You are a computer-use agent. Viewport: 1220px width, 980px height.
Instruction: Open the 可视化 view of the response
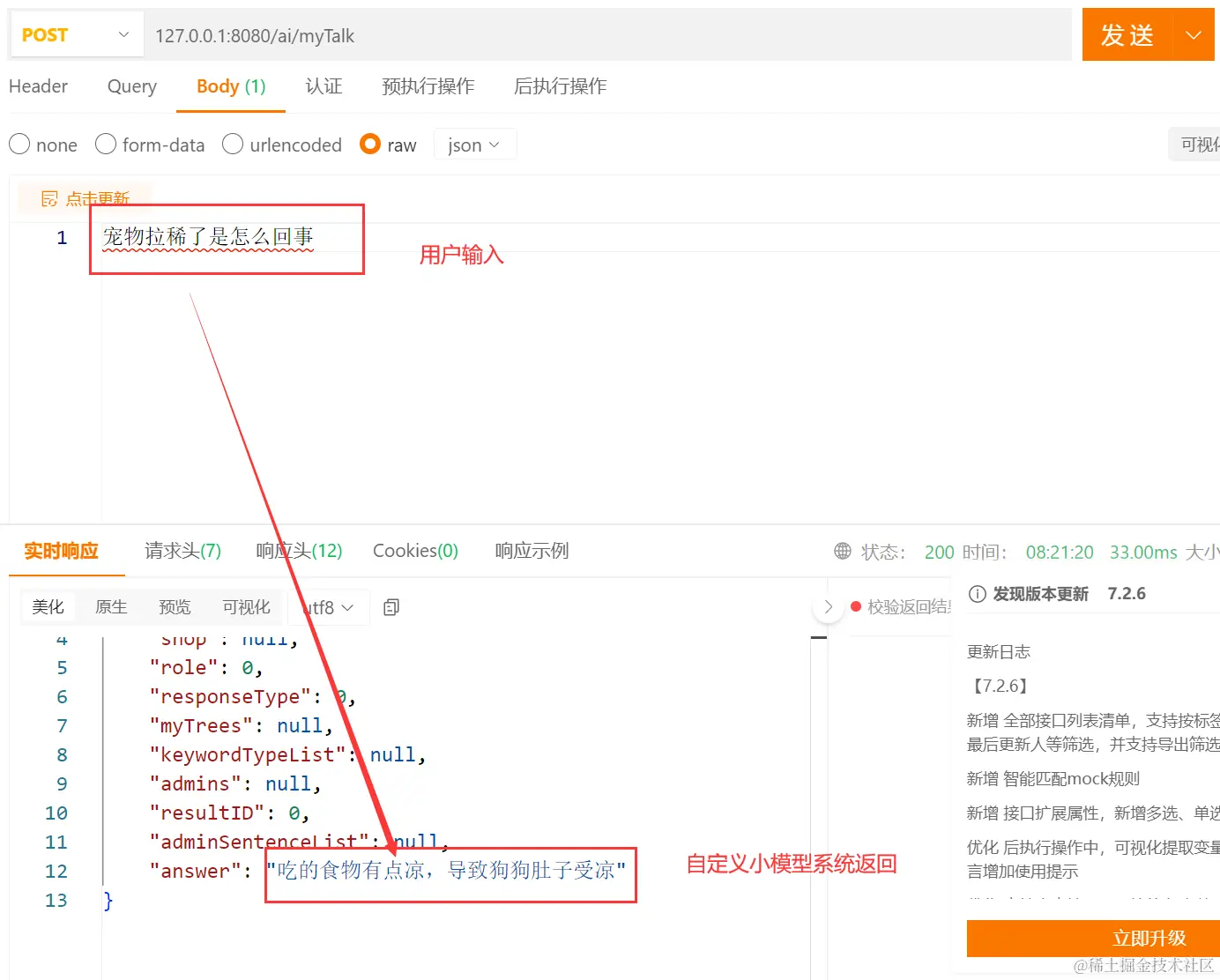(x=246, y=606)
